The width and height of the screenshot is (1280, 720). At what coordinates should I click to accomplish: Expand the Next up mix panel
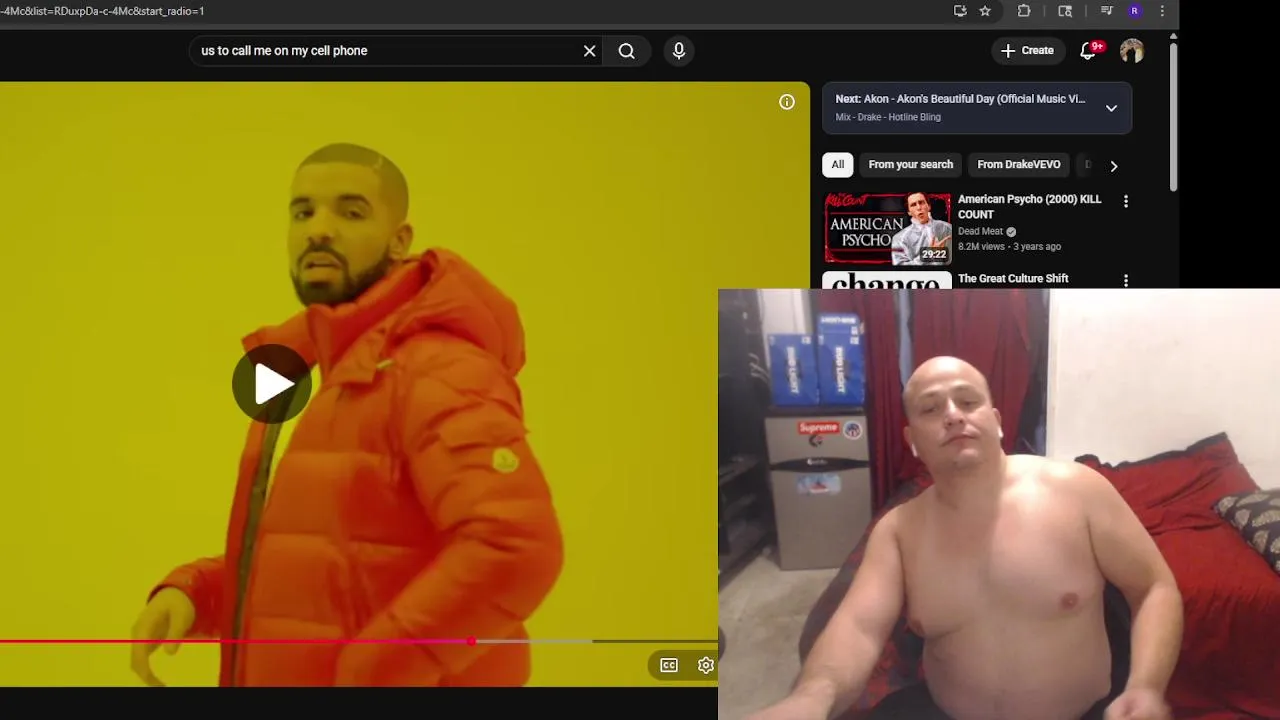(x=1111, y=108)
